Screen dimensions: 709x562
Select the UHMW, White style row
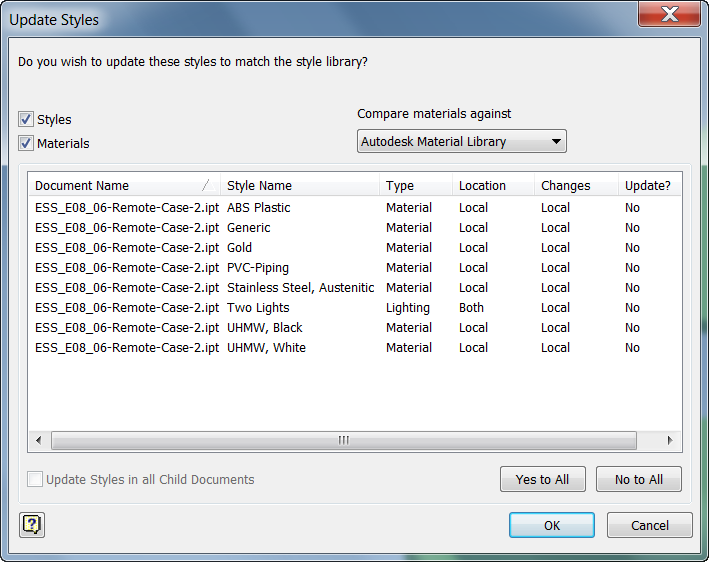click(355, 347)
